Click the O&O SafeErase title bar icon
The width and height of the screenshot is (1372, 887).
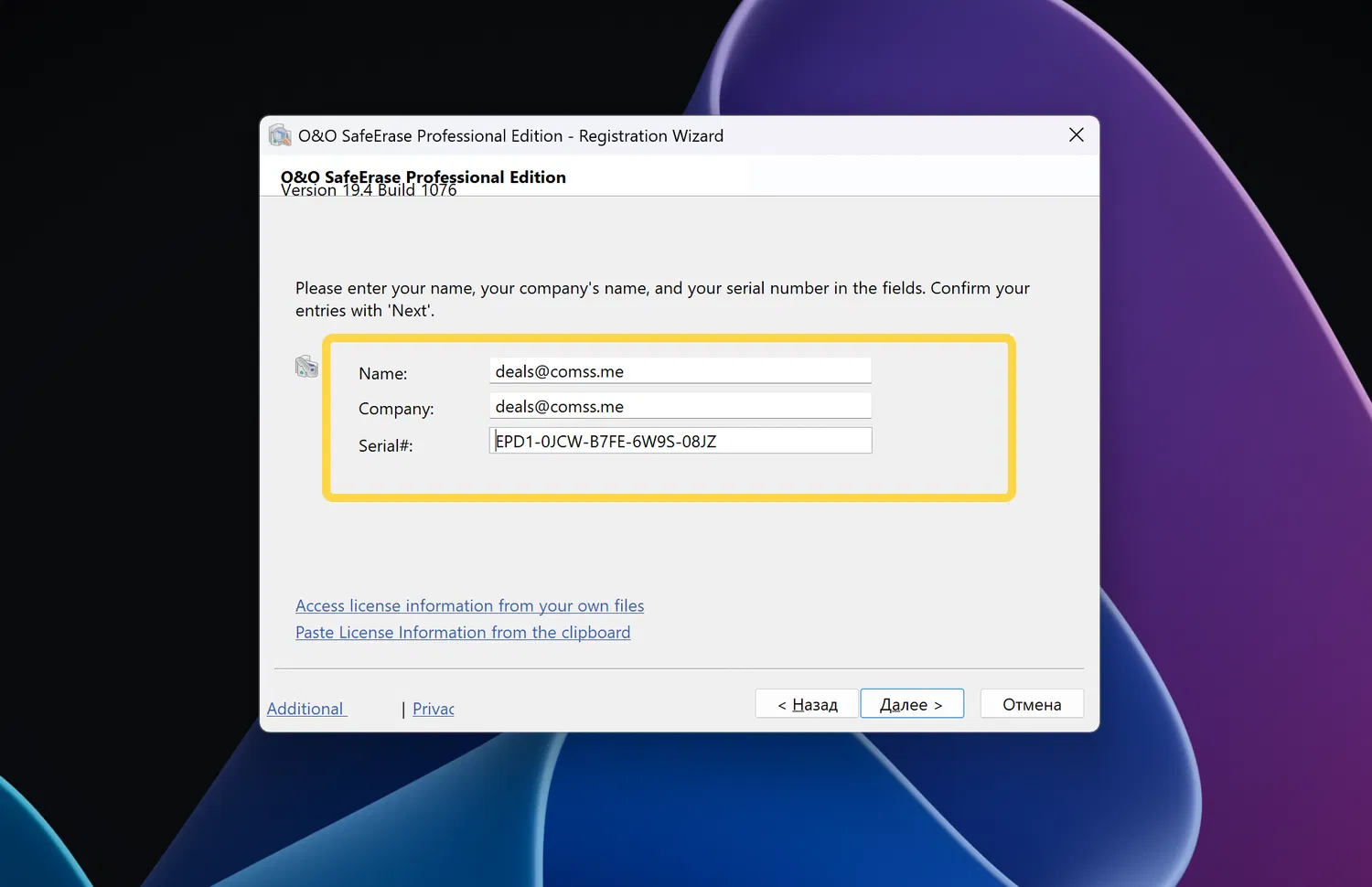coord(280,135)
